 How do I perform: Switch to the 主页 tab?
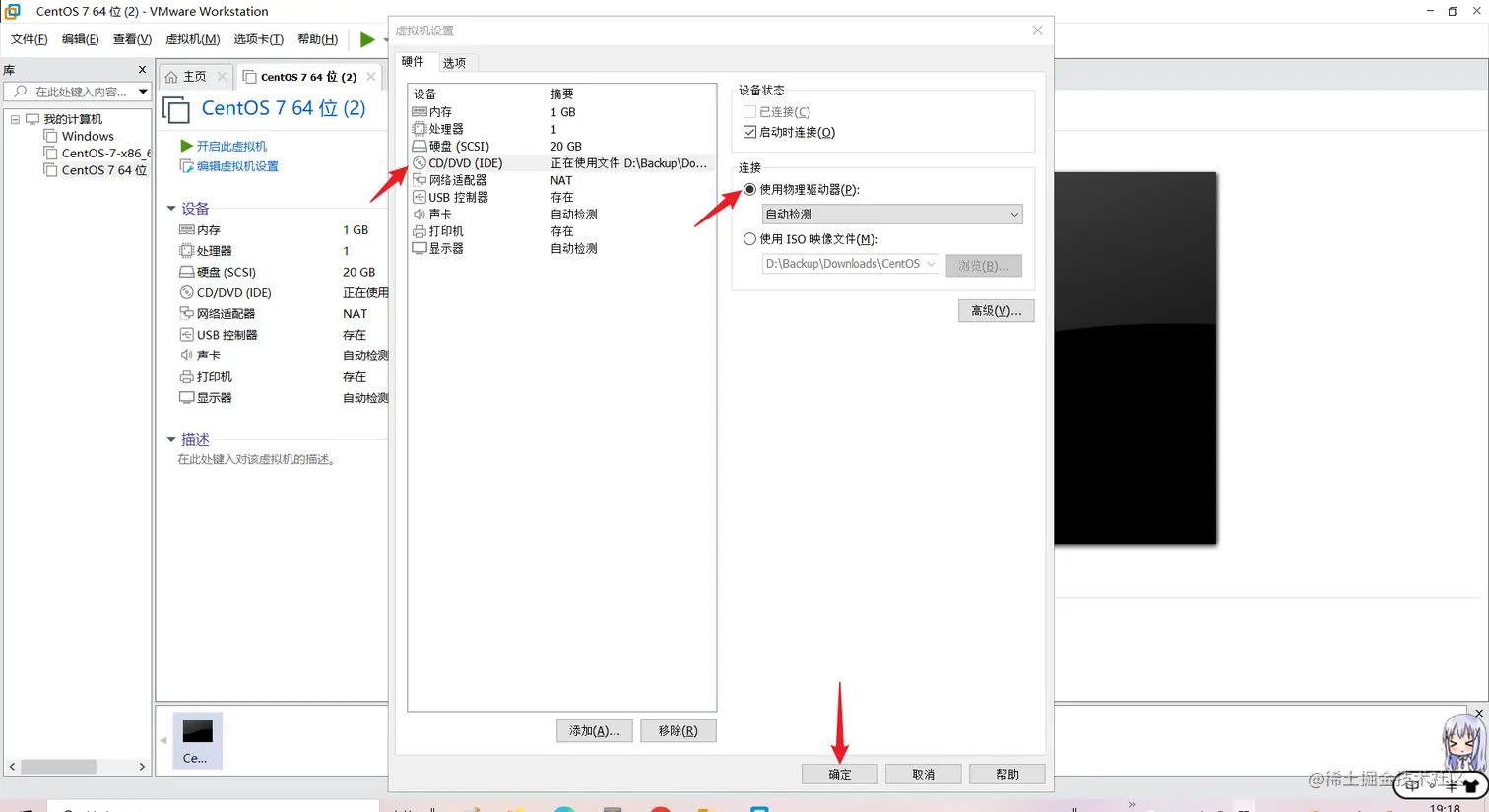tap(195, 77)
